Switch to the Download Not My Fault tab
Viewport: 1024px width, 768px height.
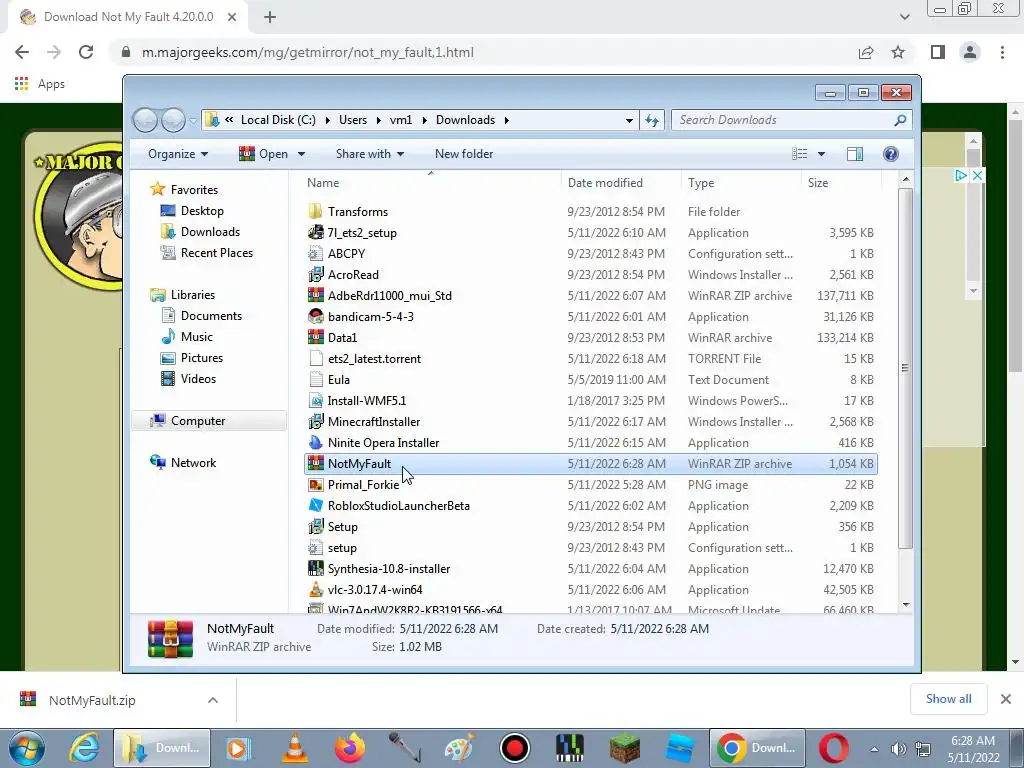point(127,17)
